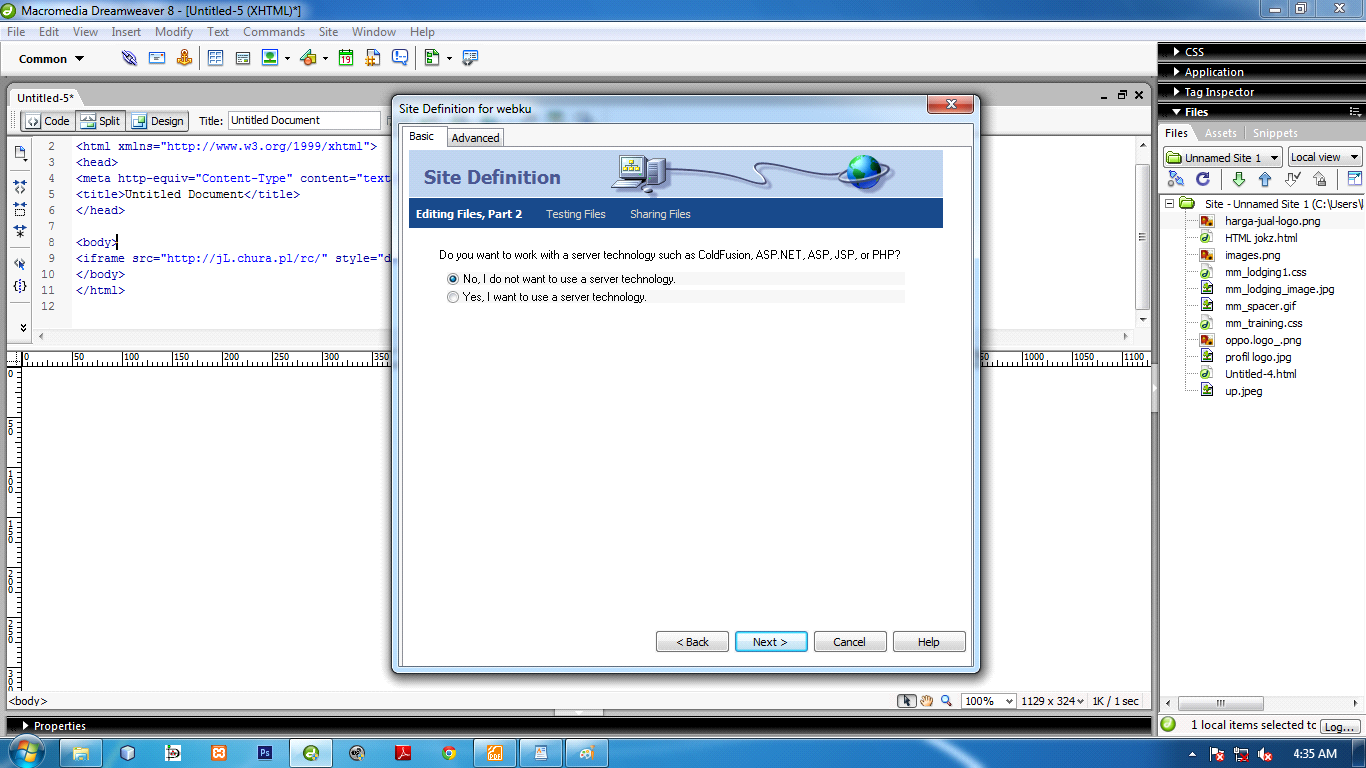Viewport: 1366px width, 768px height.
Task: Switch to Snippets tab
Action: 1275,133
